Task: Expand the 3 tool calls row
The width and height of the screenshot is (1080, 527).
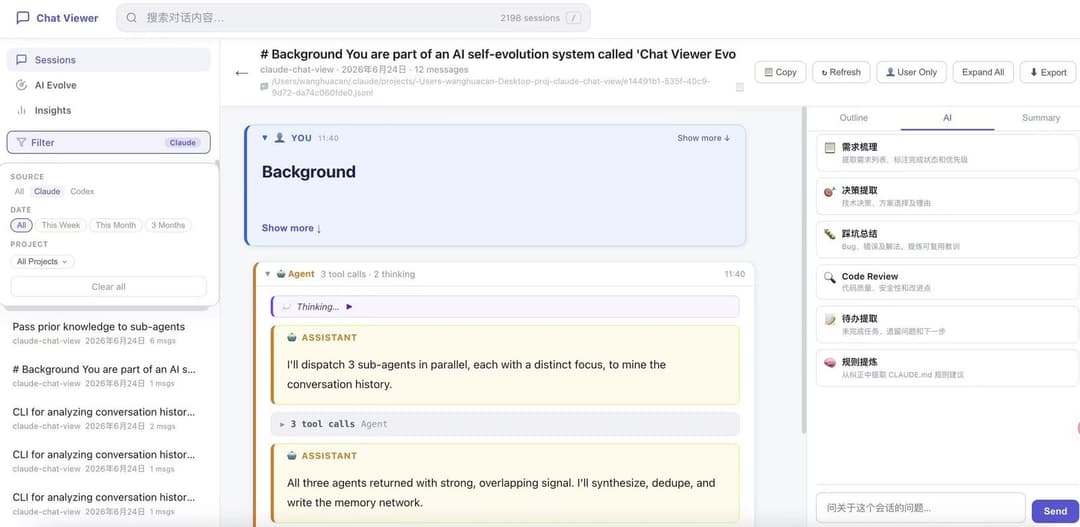Action: pyautogui.click(x=505, y=424)
